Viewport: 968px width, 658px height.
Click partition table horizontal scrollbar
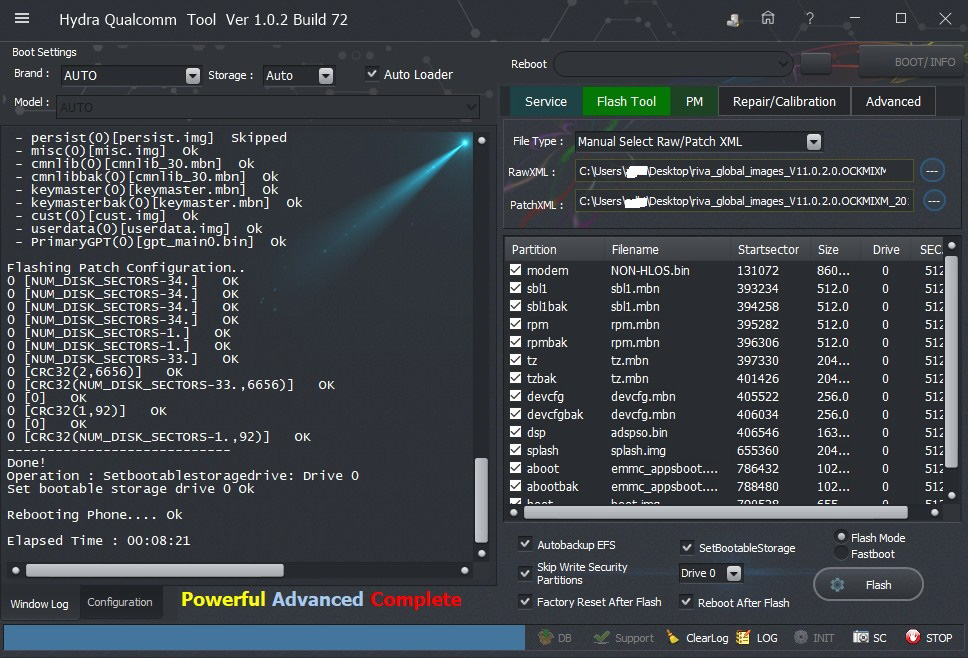(x=716, y=512)
